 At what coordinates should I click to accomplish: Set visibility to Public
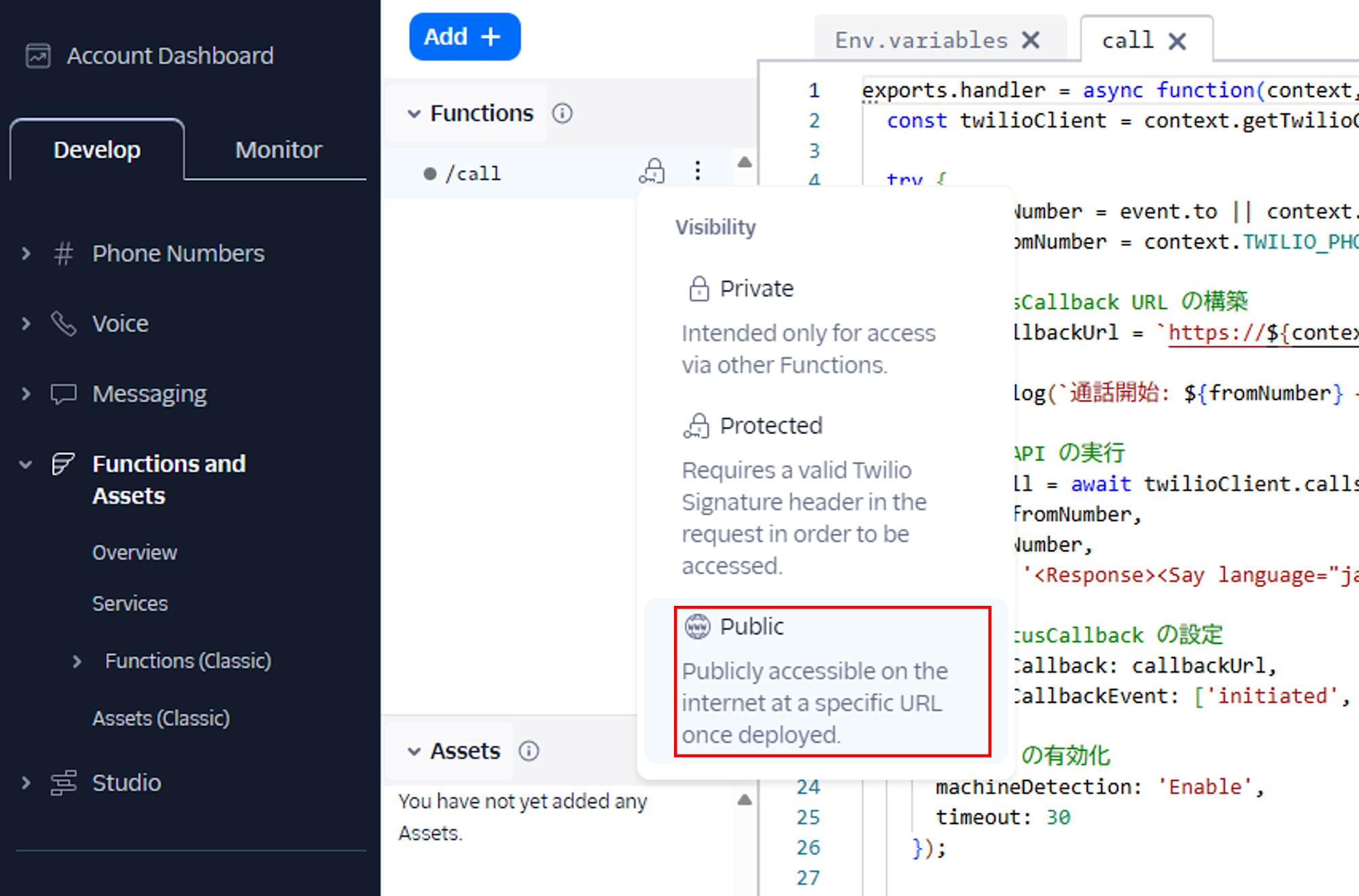(x=826, y=681)
